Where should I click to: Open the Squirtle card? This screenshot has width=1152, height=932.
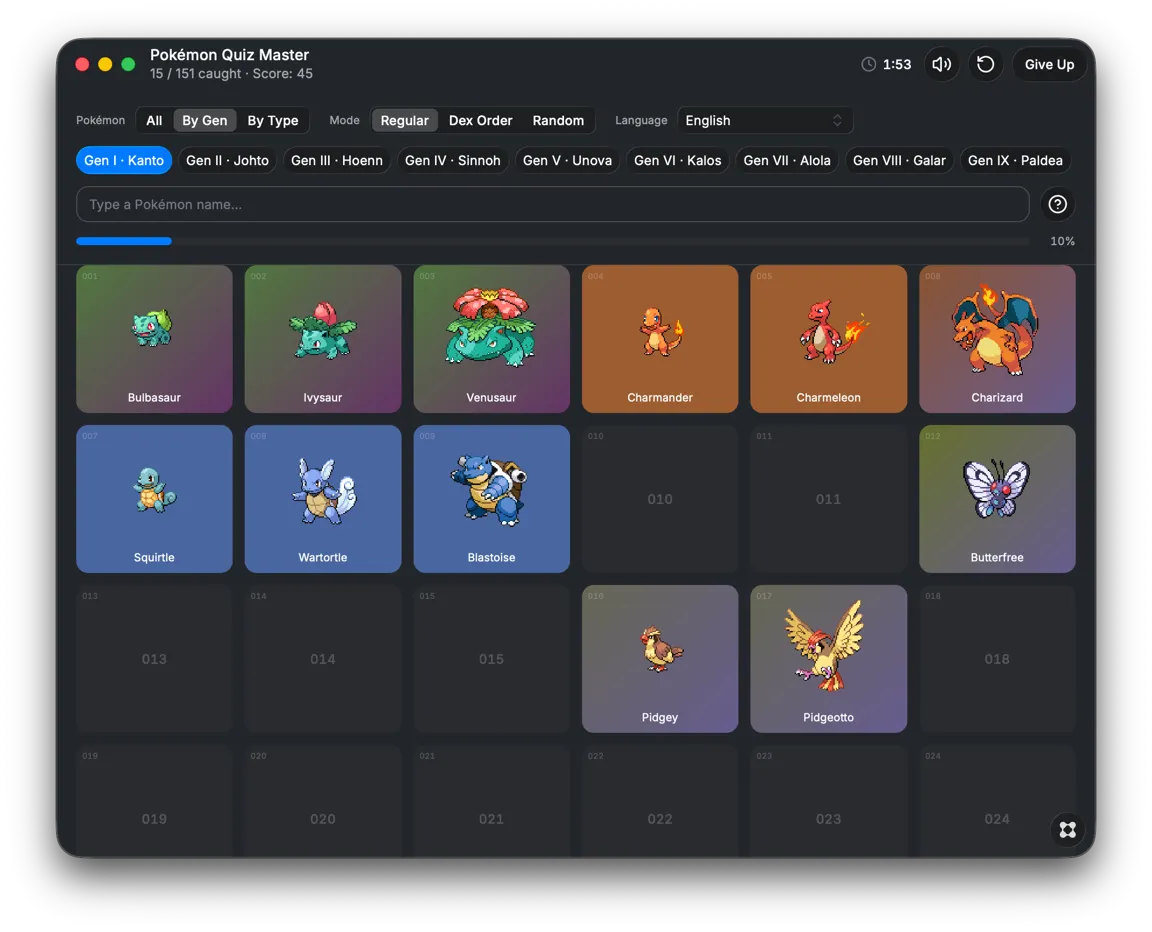154,499
